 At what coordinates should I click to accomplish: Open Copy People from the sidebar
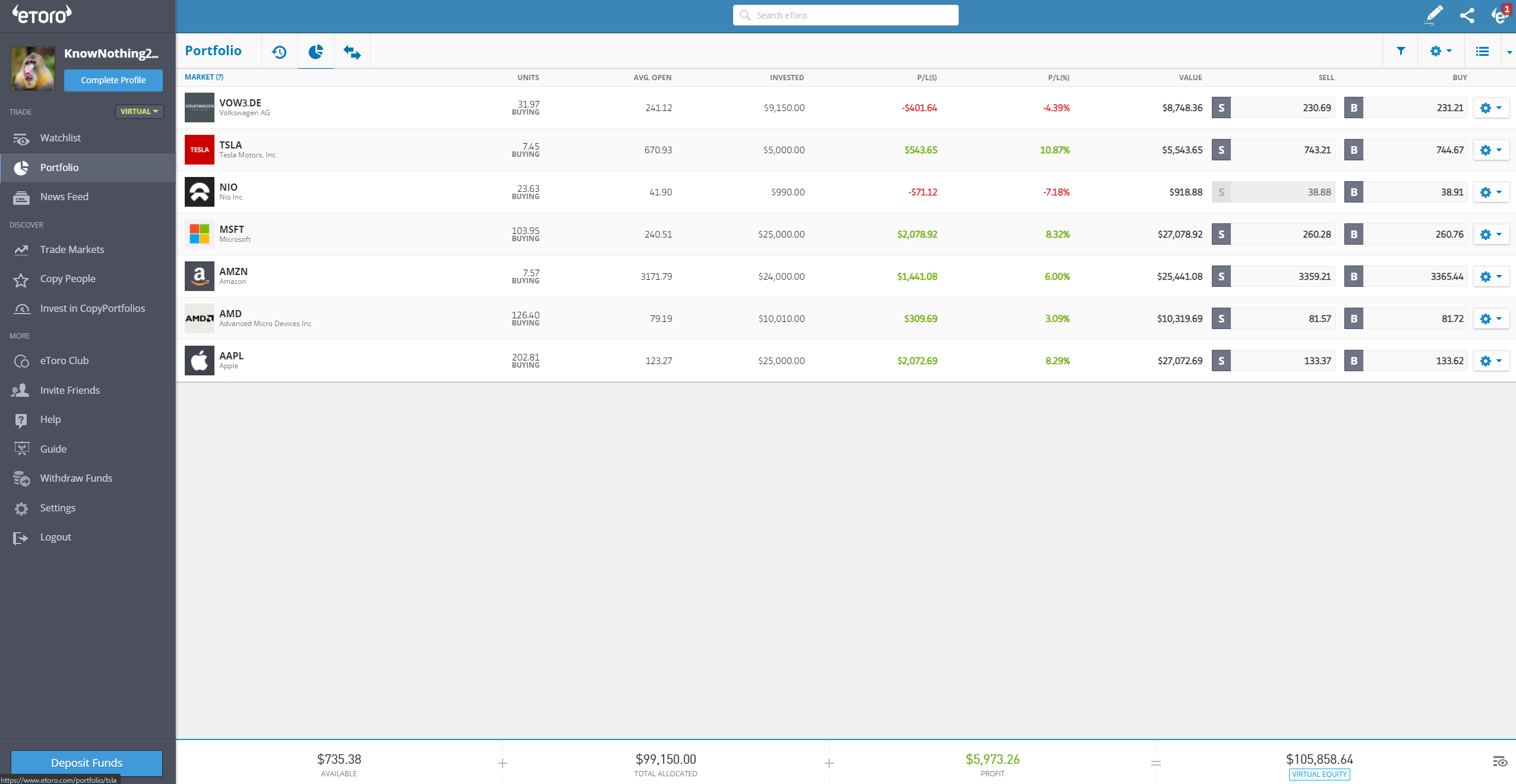68,278
